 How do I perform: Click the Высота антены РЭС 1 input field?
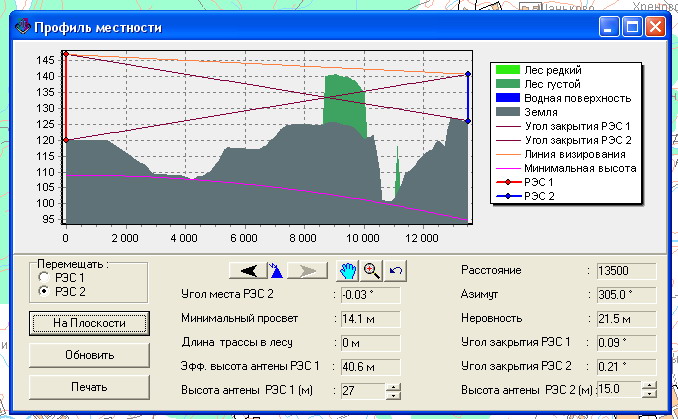357,390
